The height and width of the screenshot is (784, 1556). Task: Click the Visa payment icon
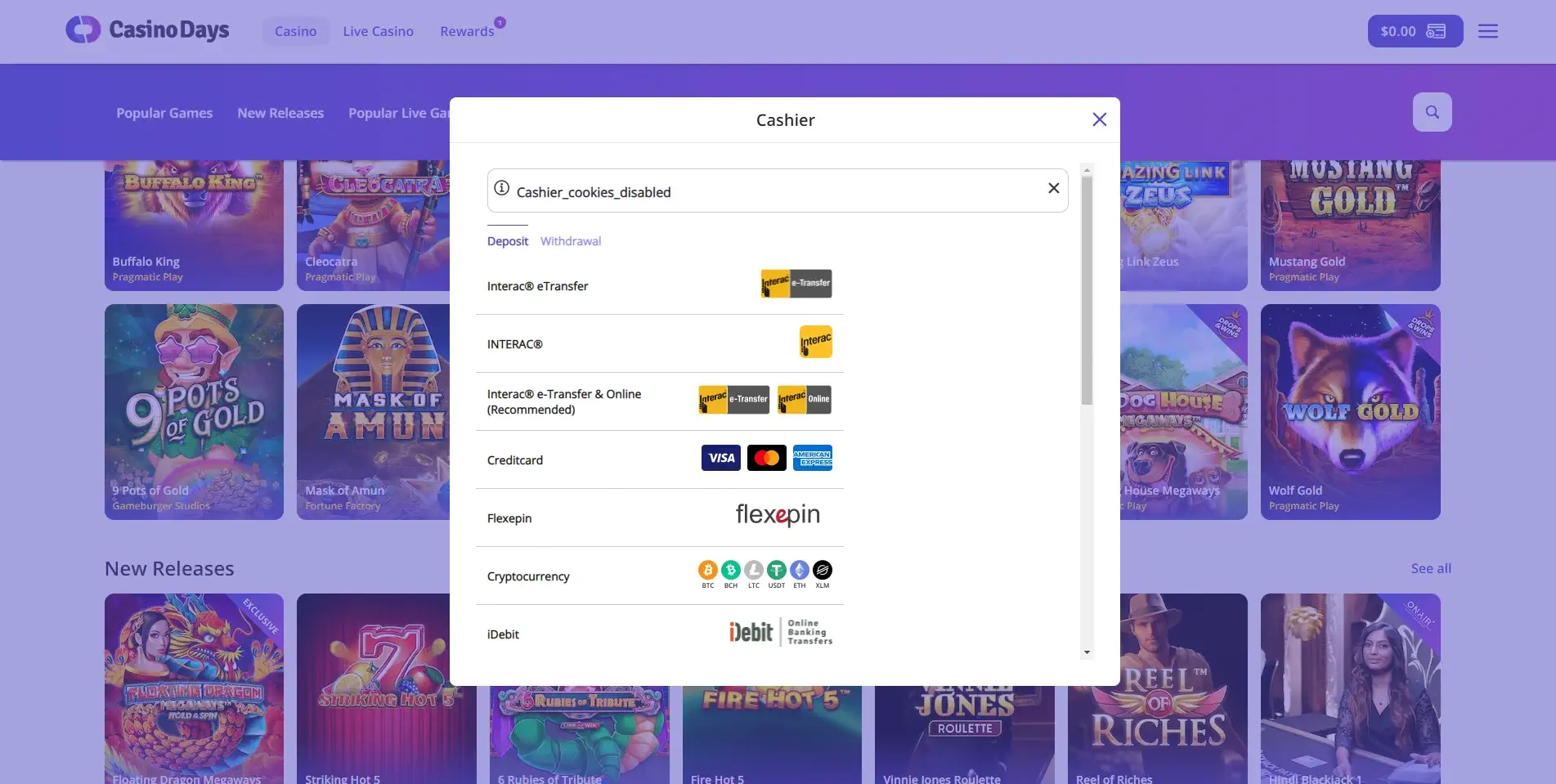720,458
